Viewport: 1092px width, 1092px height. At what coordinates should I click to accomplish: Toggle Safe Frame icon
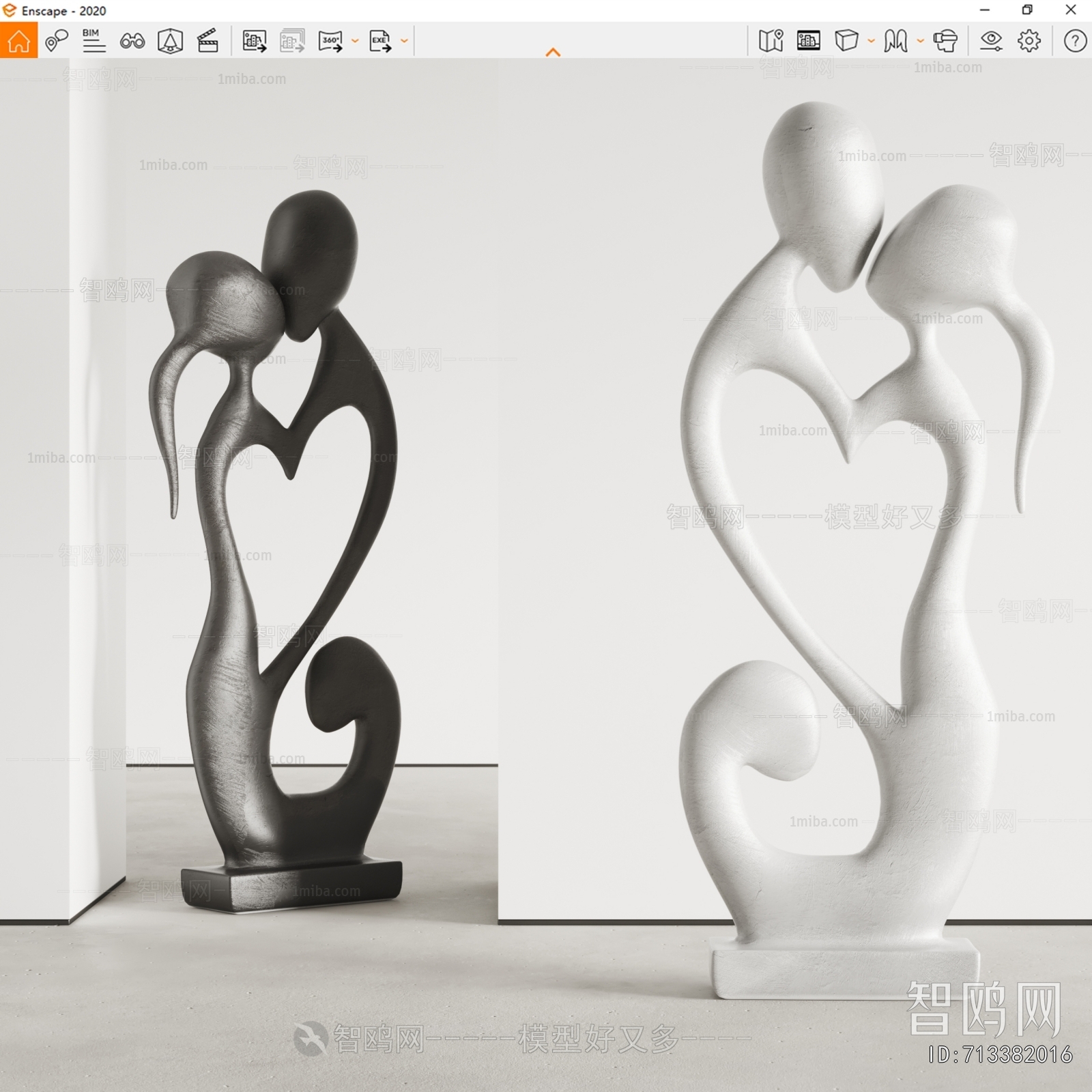pos(170,41)
